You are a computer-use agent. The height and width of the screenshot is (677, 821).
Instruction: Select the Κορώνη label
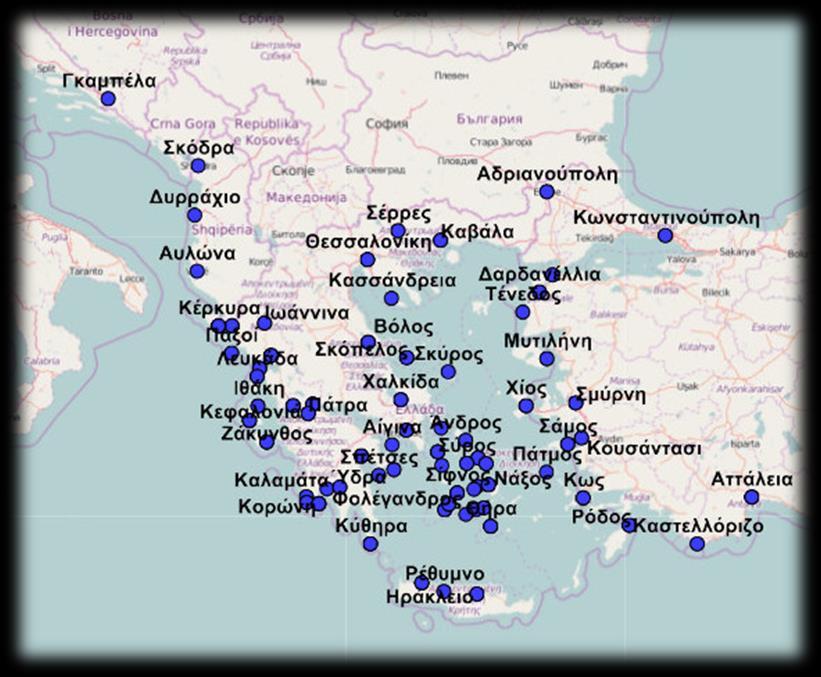pyautogui.click(x=276, y=507)
